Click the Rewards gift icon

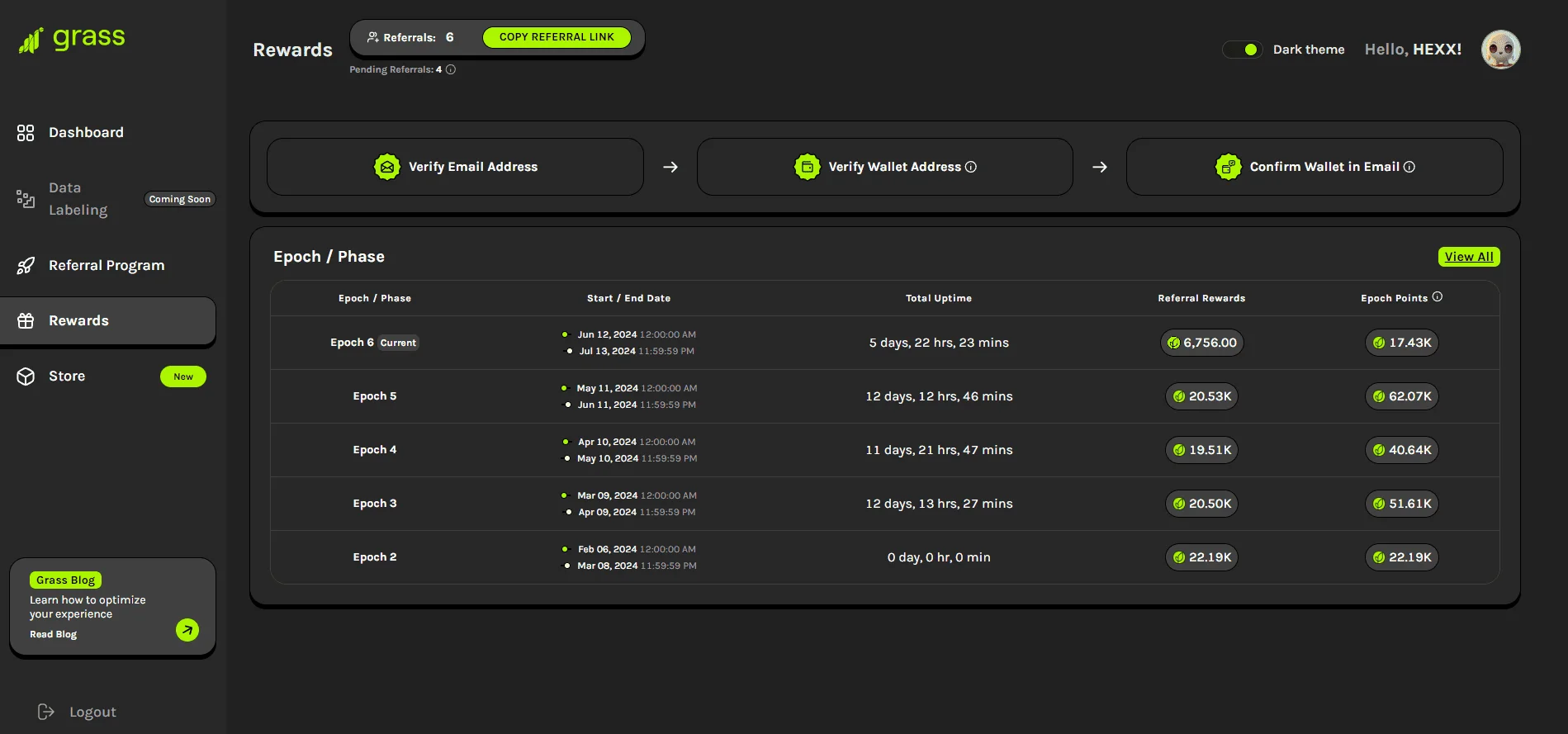point(26,321)
